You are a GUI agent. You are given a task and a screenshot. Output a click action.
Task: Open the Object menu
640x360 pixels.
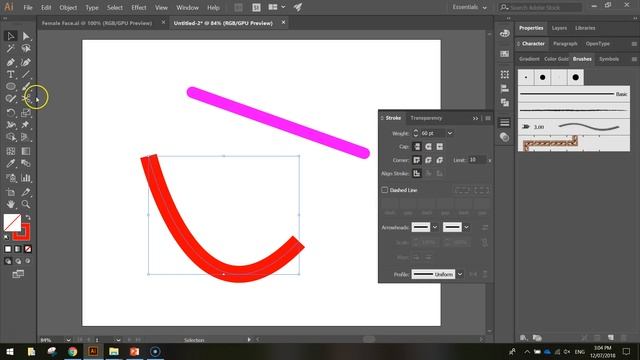tap(68, 7)
